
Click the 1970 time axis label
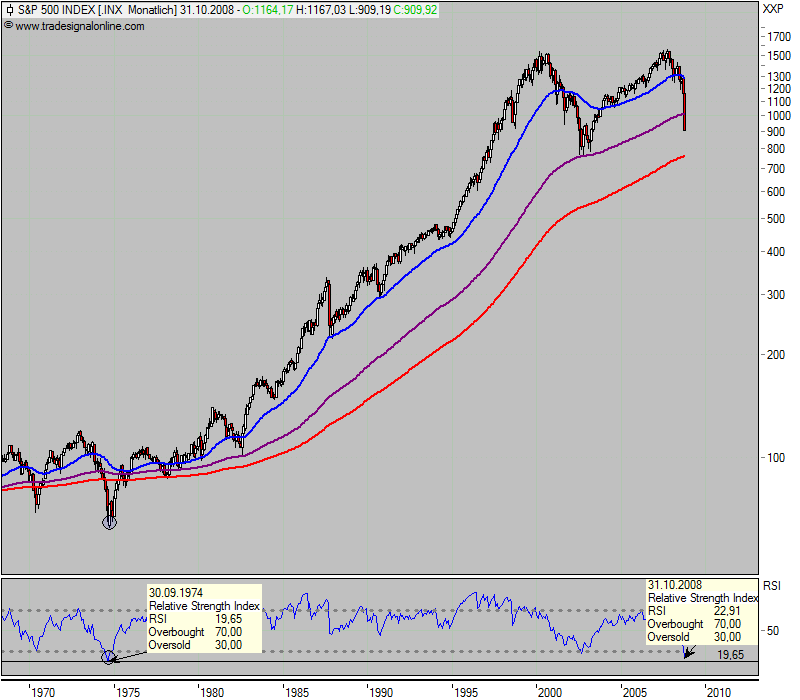(43, 692)
